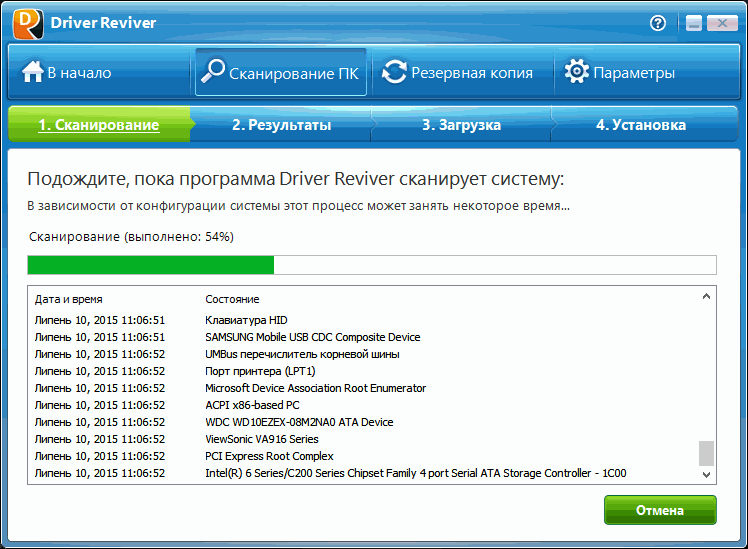
Task: Open the help question mark icon
Action: [658, 23]
